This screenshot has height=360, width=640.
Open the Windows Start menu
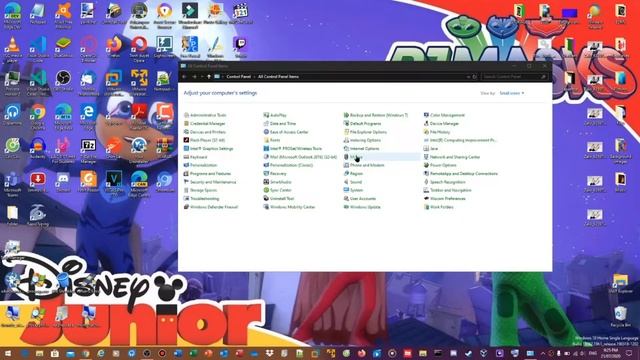(x=7, y=353)
